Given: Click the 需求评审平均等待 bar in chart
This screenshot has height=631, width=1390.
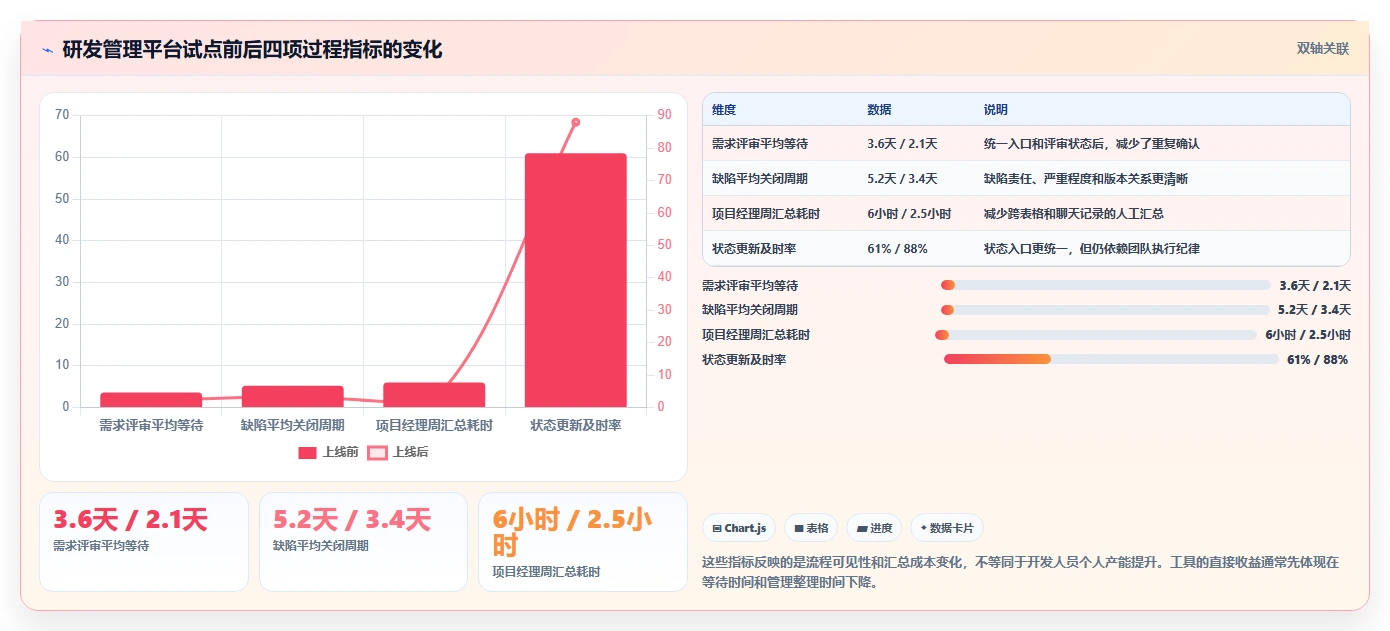Looking at the screenshot, I should 151,400.
